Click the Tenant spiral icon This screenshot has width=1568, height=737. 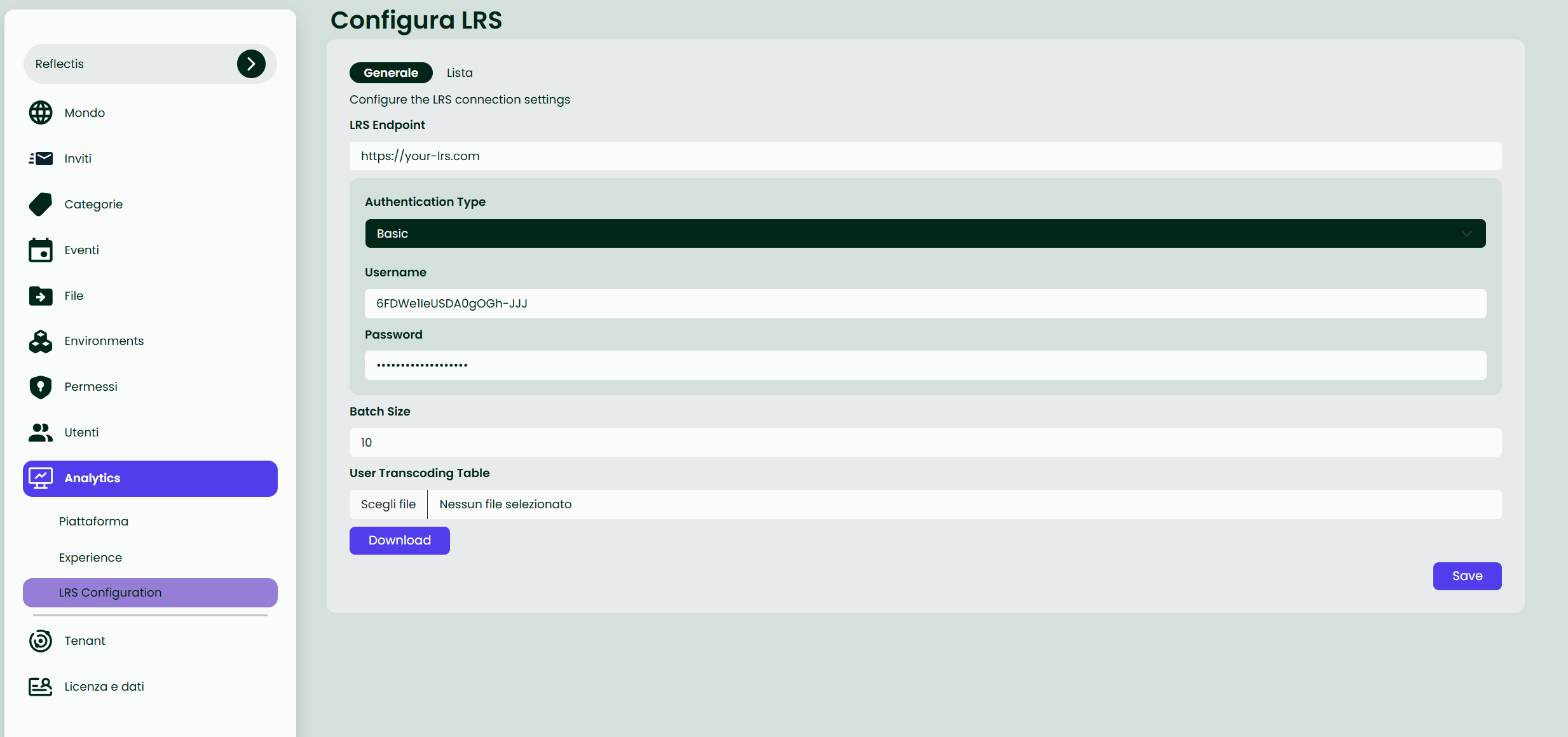click(40, 640)
